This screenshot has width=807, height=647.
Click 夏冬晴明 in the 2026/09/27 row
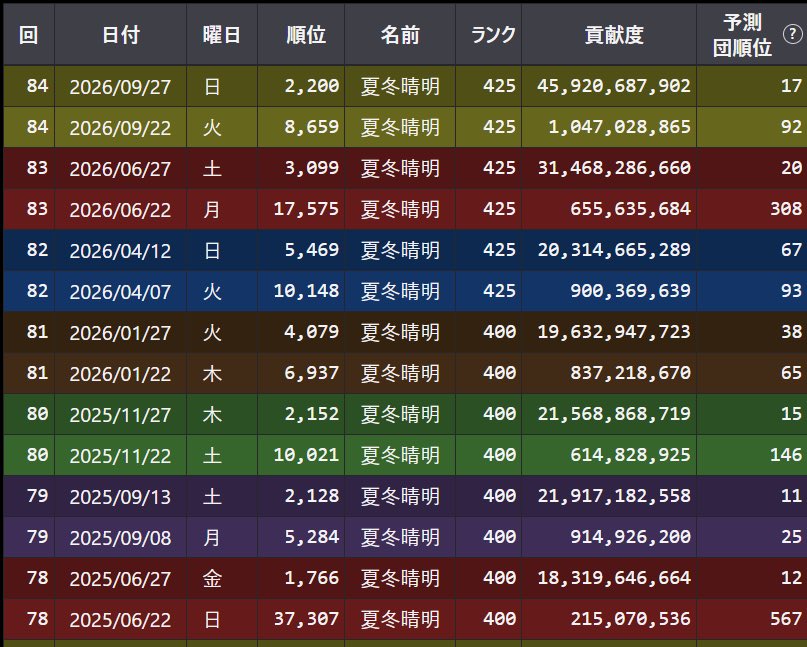click(400, 86)
